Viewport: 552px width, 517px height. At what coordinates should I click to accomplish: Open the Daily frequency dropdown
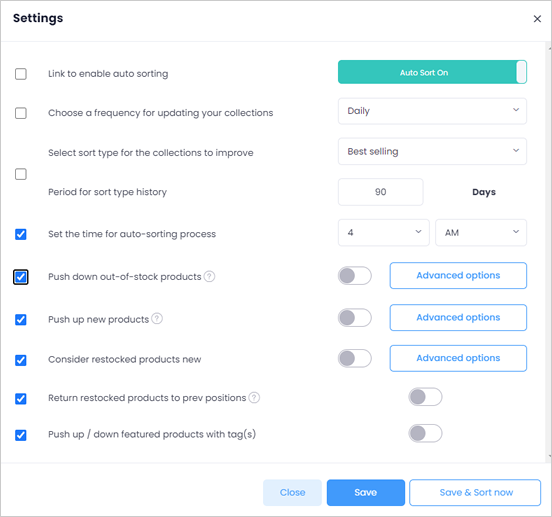click(432, 111)
